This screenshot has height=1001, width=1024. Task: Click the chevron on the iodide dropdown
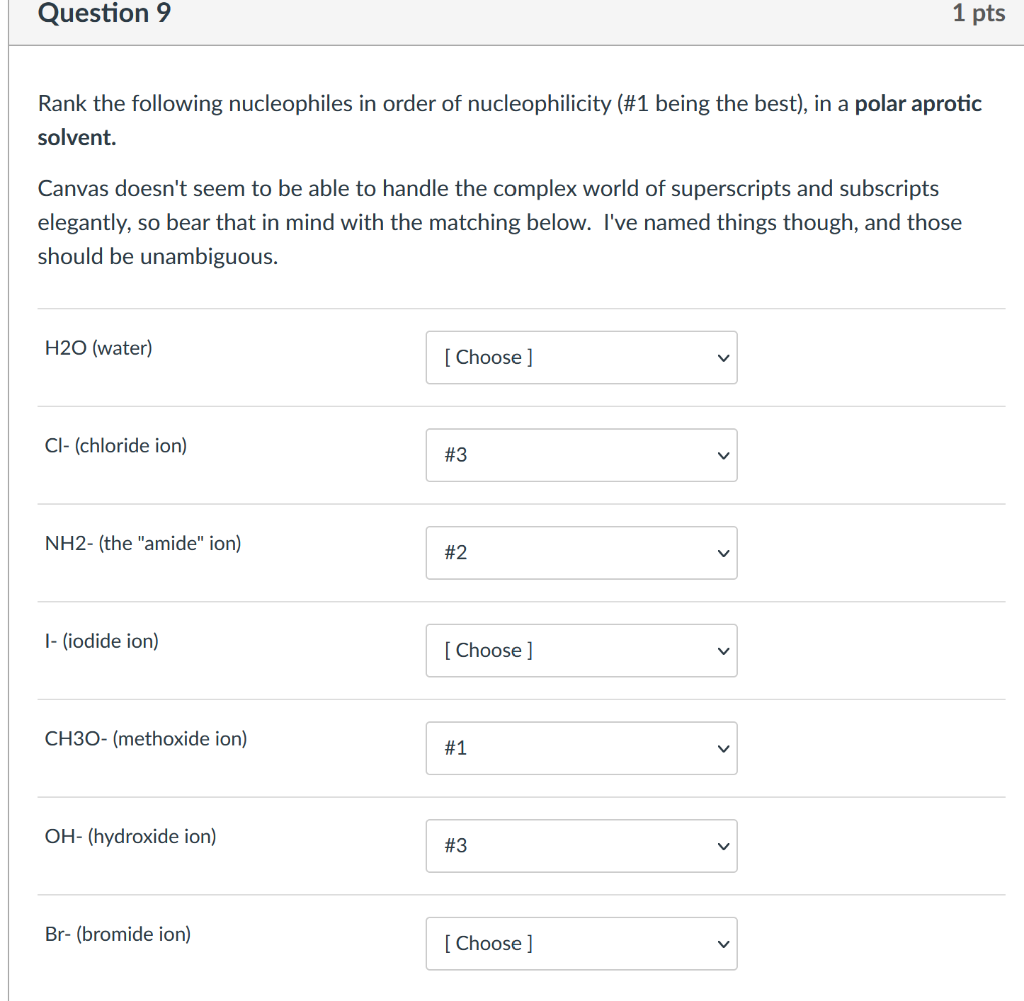(722, 650)
